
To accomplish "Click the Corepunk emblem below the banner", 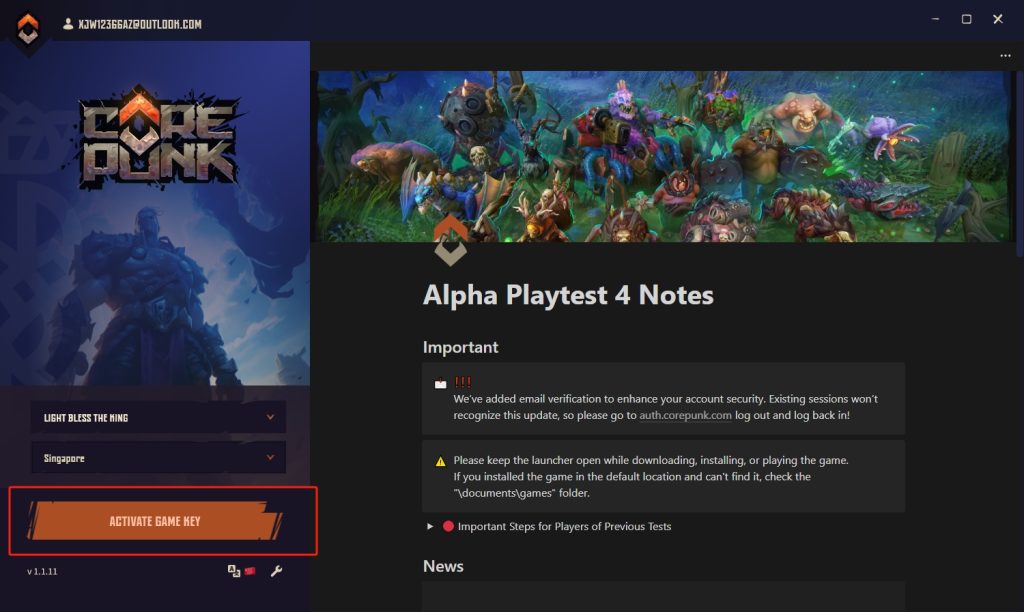I will (x=451, y=240).
